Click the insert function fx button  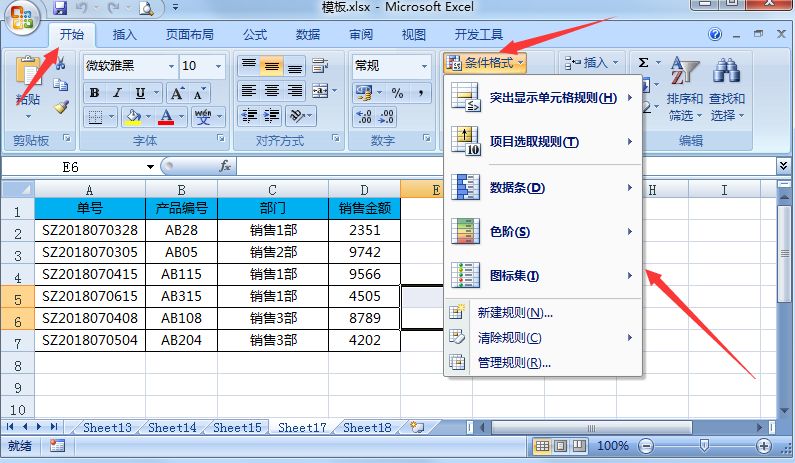225,166
